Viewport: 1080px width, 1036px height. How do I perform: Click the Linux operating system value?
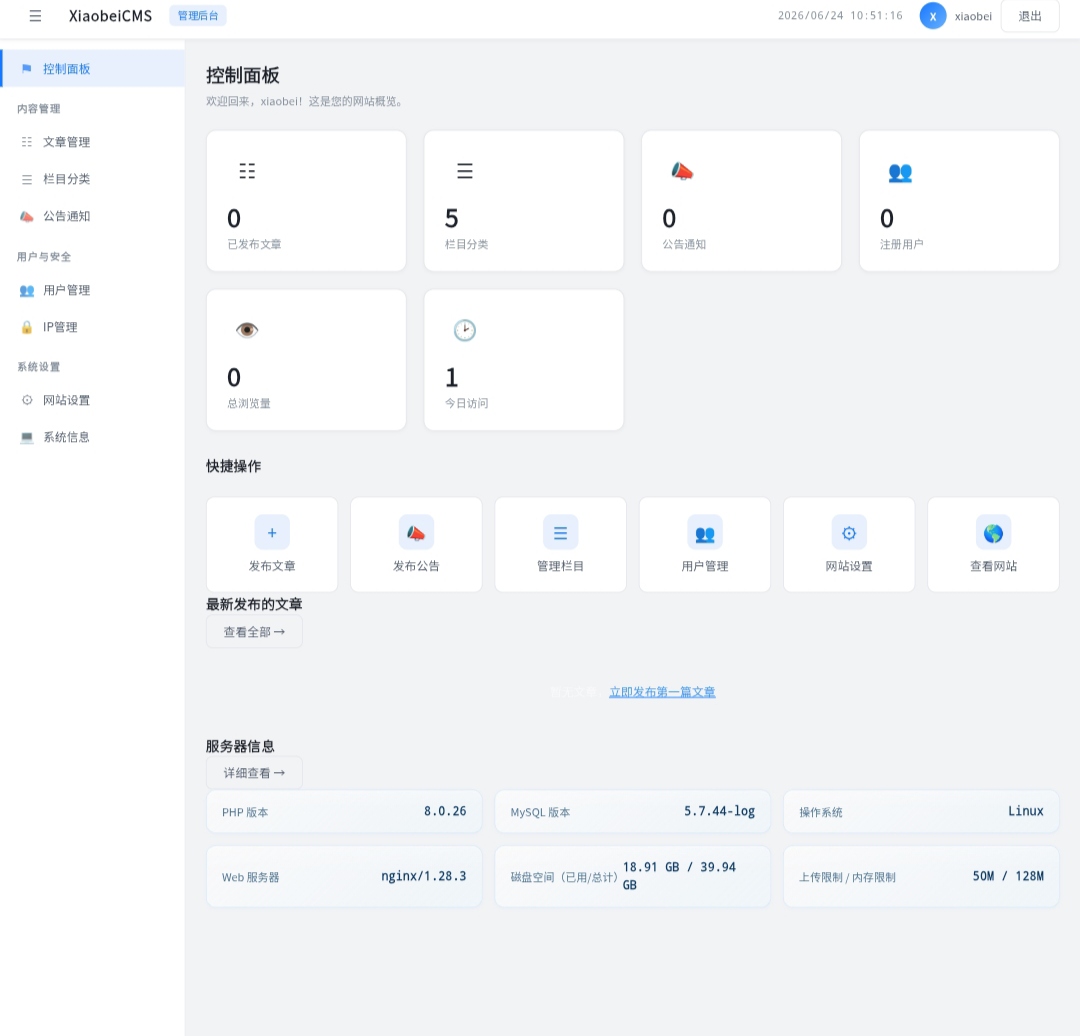point(1026,811)
